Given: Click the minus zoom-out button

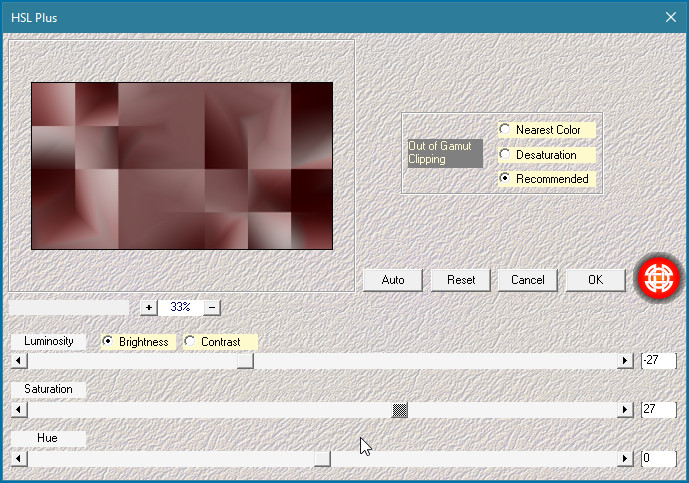Looking at the screenshot, I should pyautogui.click(x=212, y=308).
